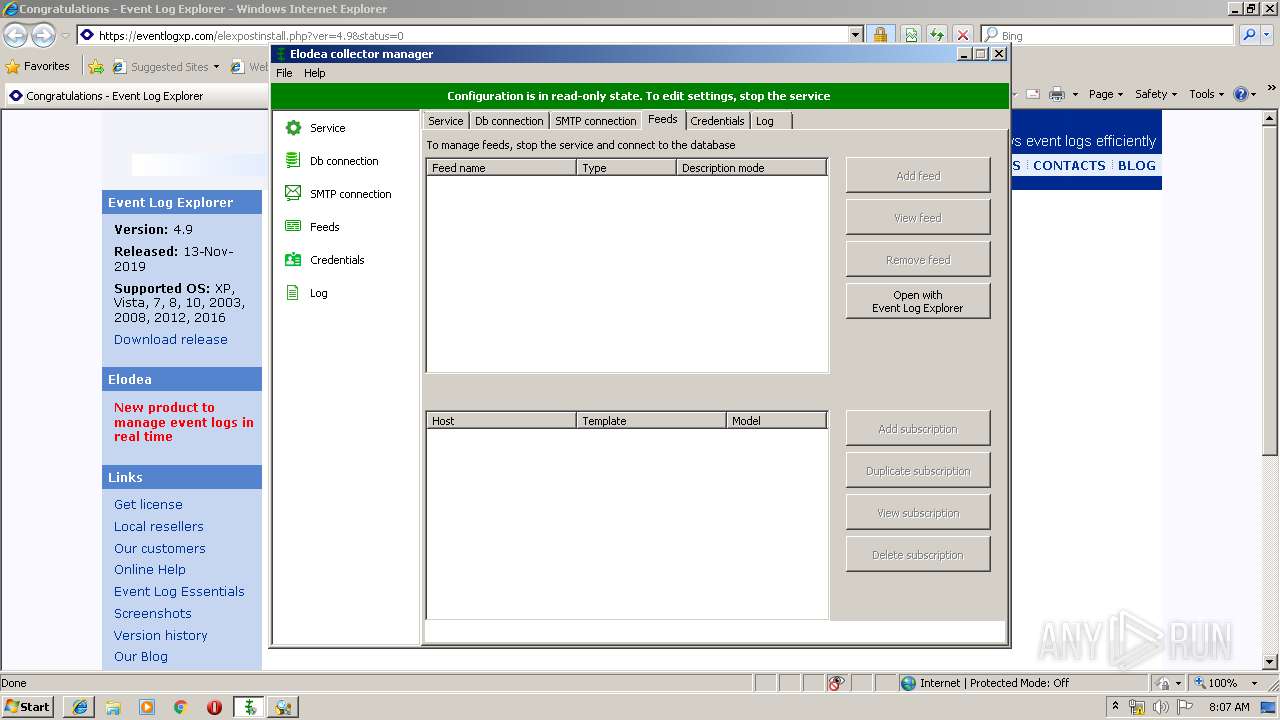Click the Favorites star icon

pos(13,67)
